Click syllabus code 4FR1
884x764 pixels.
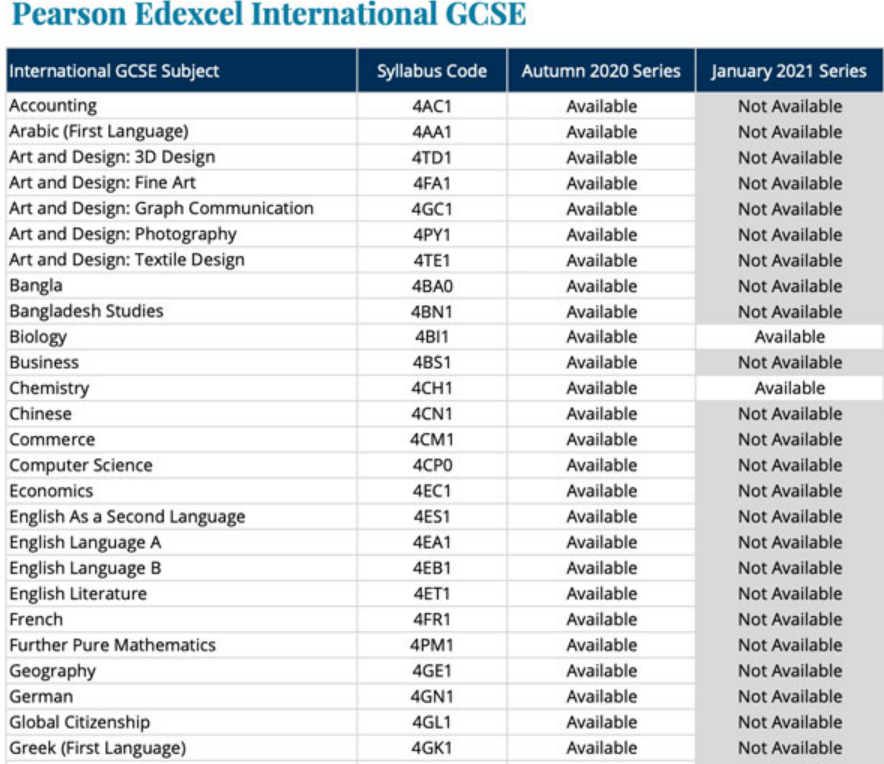click(432, 620)
